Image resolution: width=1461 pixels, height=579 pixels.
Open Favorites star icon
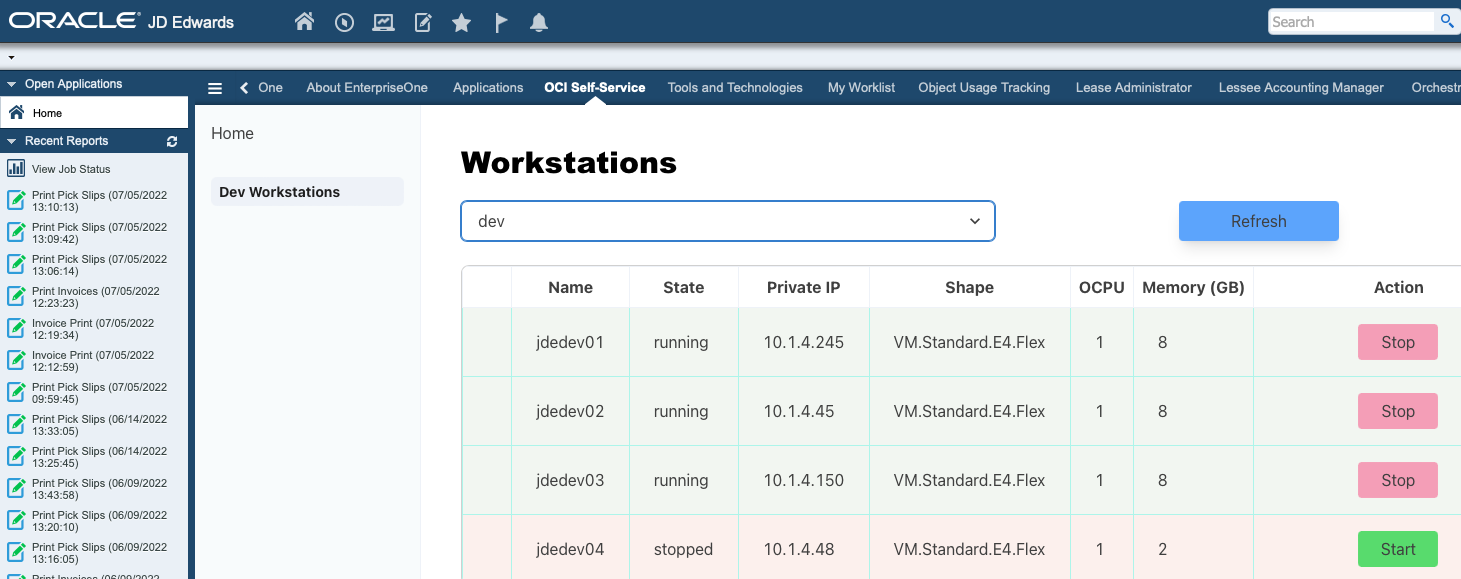[461, 22]
